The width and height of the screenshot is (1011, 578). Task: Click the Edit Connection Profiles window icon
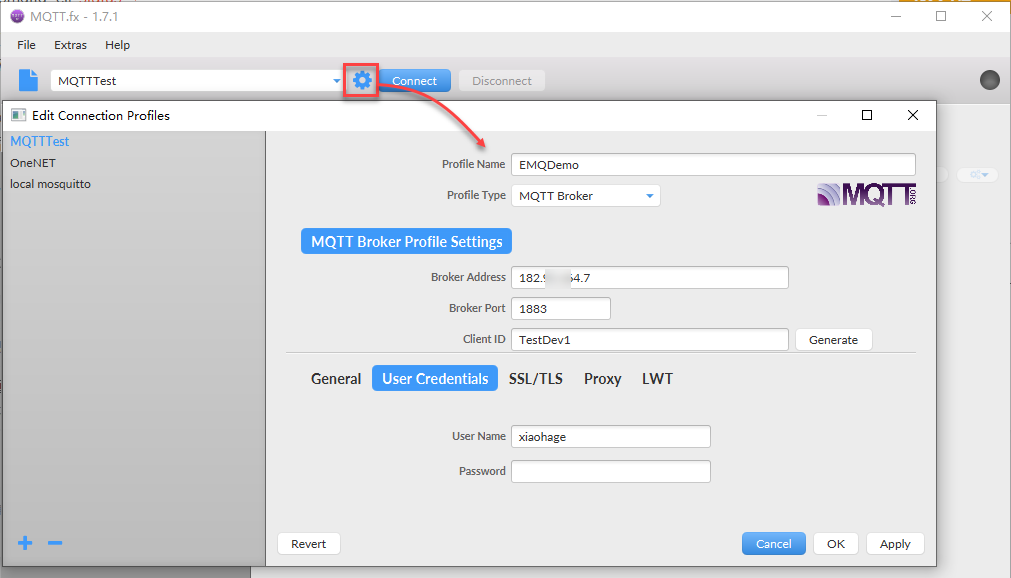(19, 115)
